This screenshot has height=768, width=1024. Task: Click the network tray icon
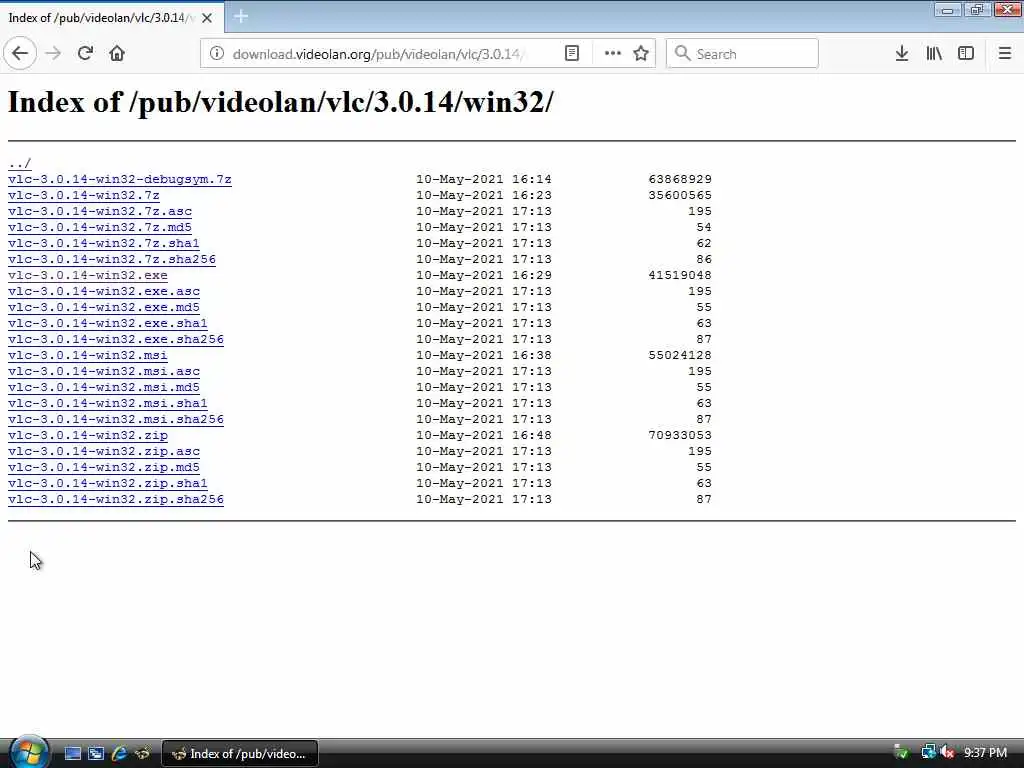coord(927,753)
